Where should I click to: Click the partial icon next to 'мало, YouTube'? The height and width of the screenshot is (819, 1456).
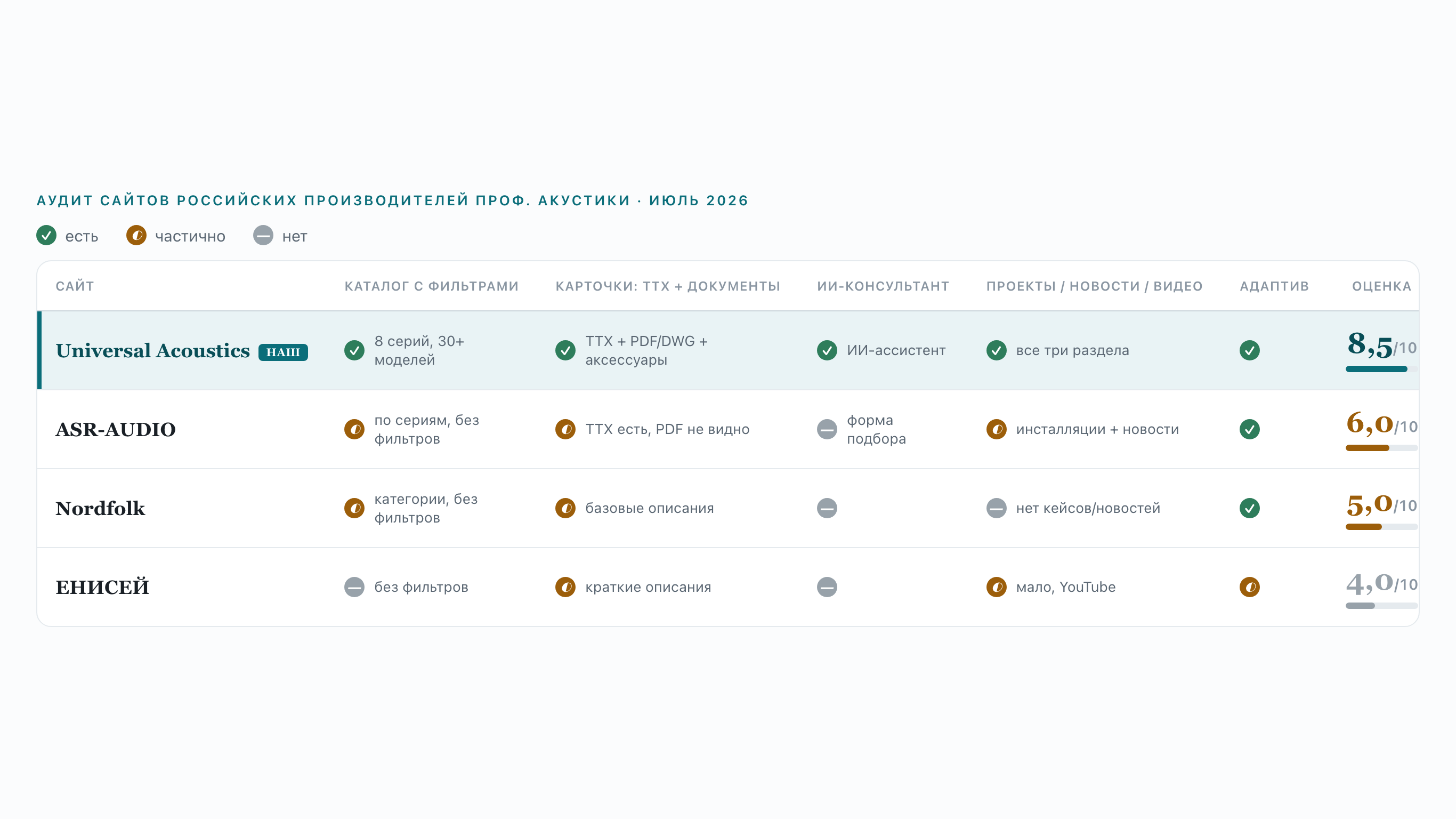click(997, 587)
